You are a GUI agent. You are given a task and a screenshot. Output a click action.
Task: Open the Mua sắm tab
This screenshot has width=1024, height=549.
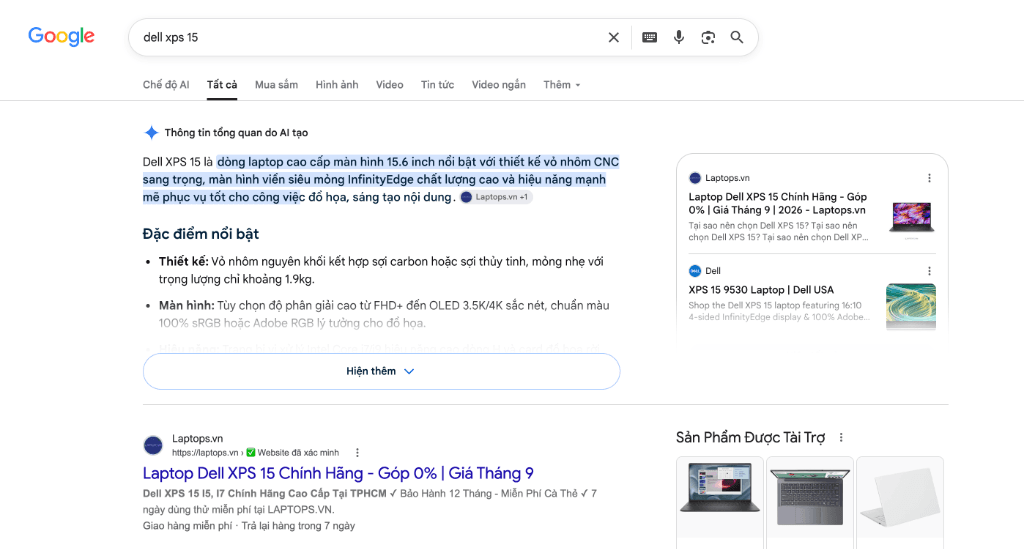coord(276,85)
